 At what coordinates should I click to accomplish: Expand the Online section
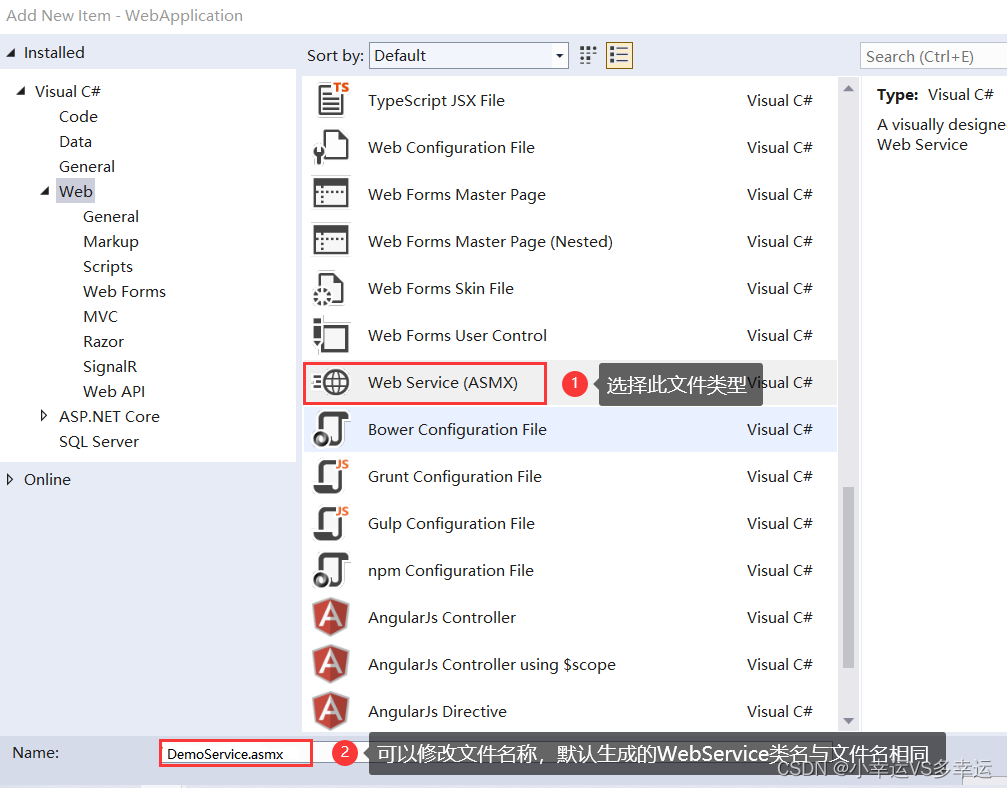point(12,479)
